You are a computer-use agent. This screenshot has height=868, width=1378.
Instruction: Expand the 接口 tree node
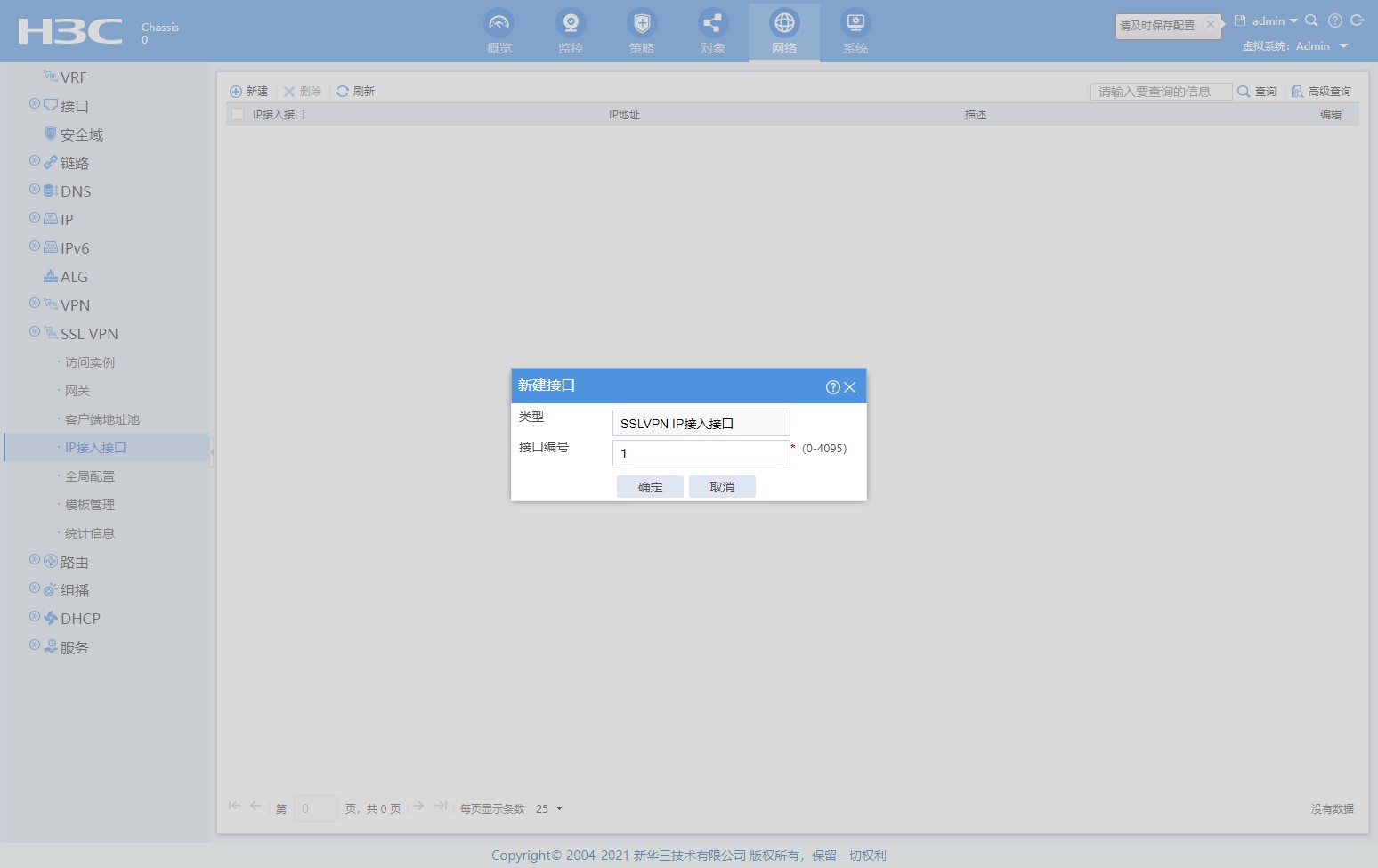pyautogui.click(x=35, y=104)
